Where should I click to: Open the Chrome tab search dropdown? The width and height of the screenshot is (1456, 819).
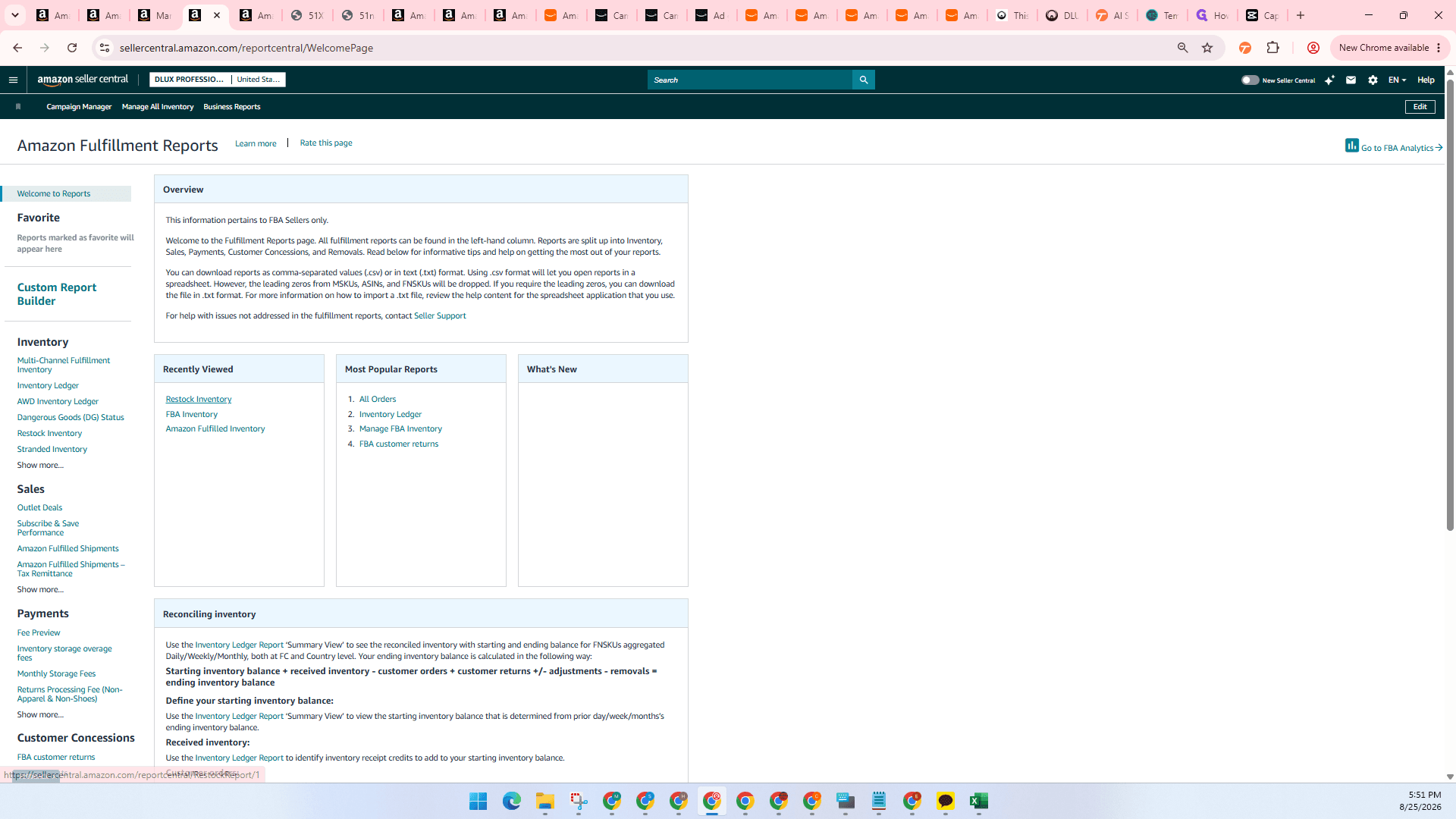tap(15, 15)
